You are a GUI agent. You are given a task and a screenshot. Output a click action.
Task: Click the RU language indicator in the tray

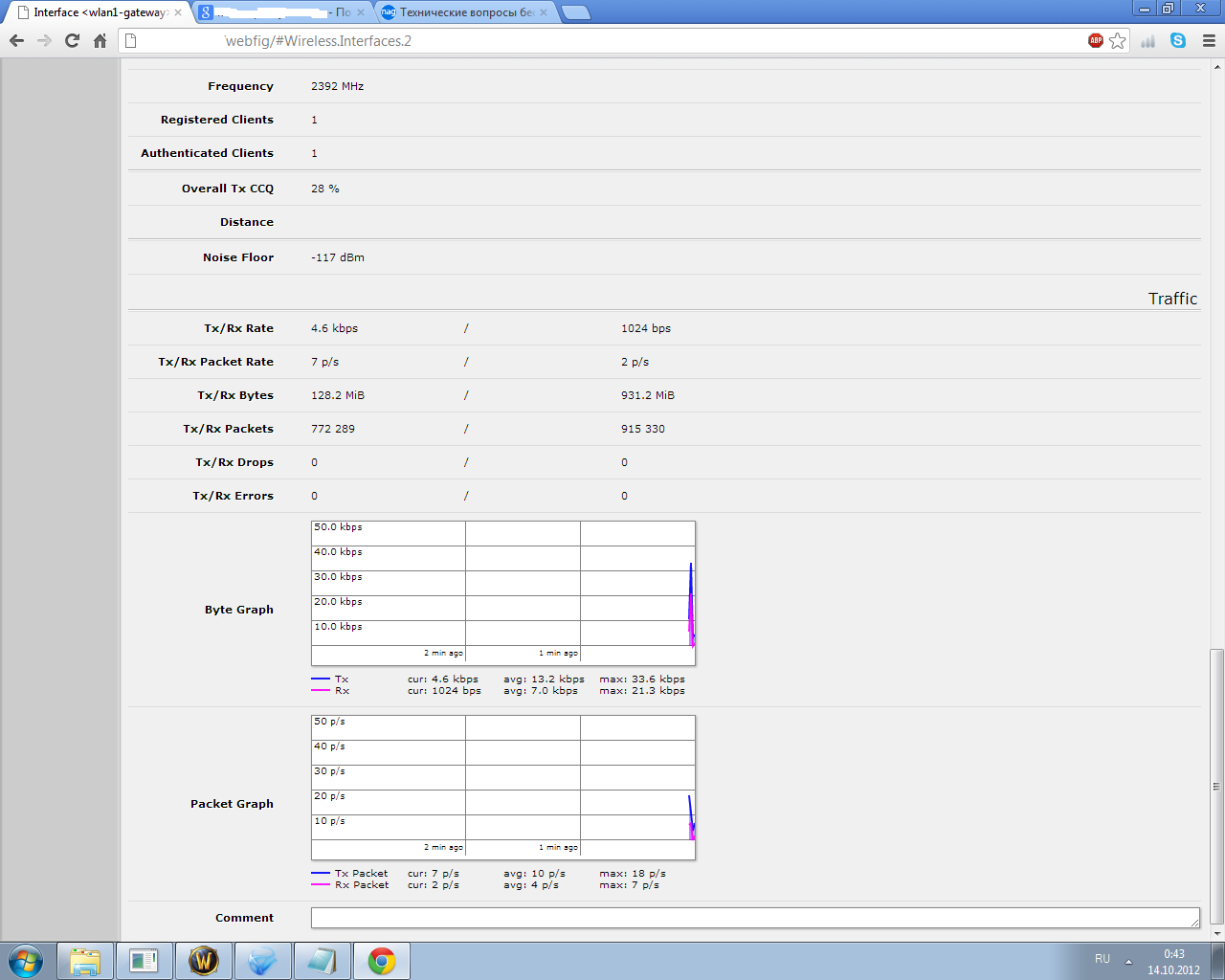click(1102, 959)
